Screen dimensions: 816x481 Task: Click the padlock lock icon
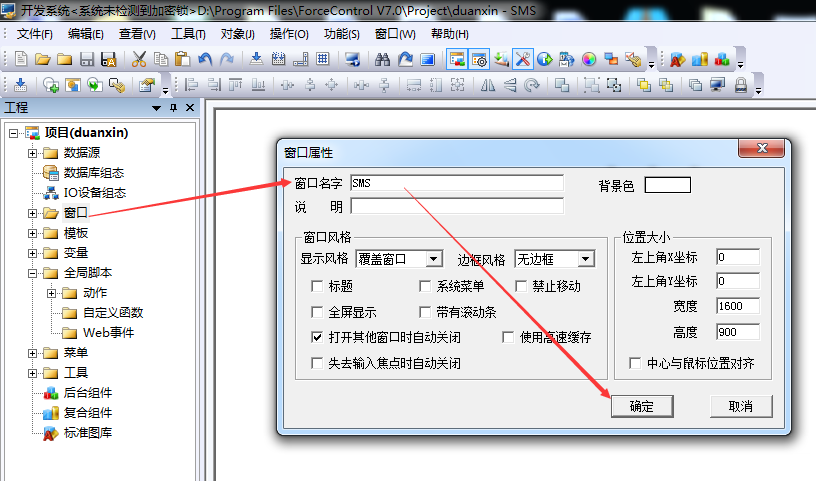click(x=741, y=84)
